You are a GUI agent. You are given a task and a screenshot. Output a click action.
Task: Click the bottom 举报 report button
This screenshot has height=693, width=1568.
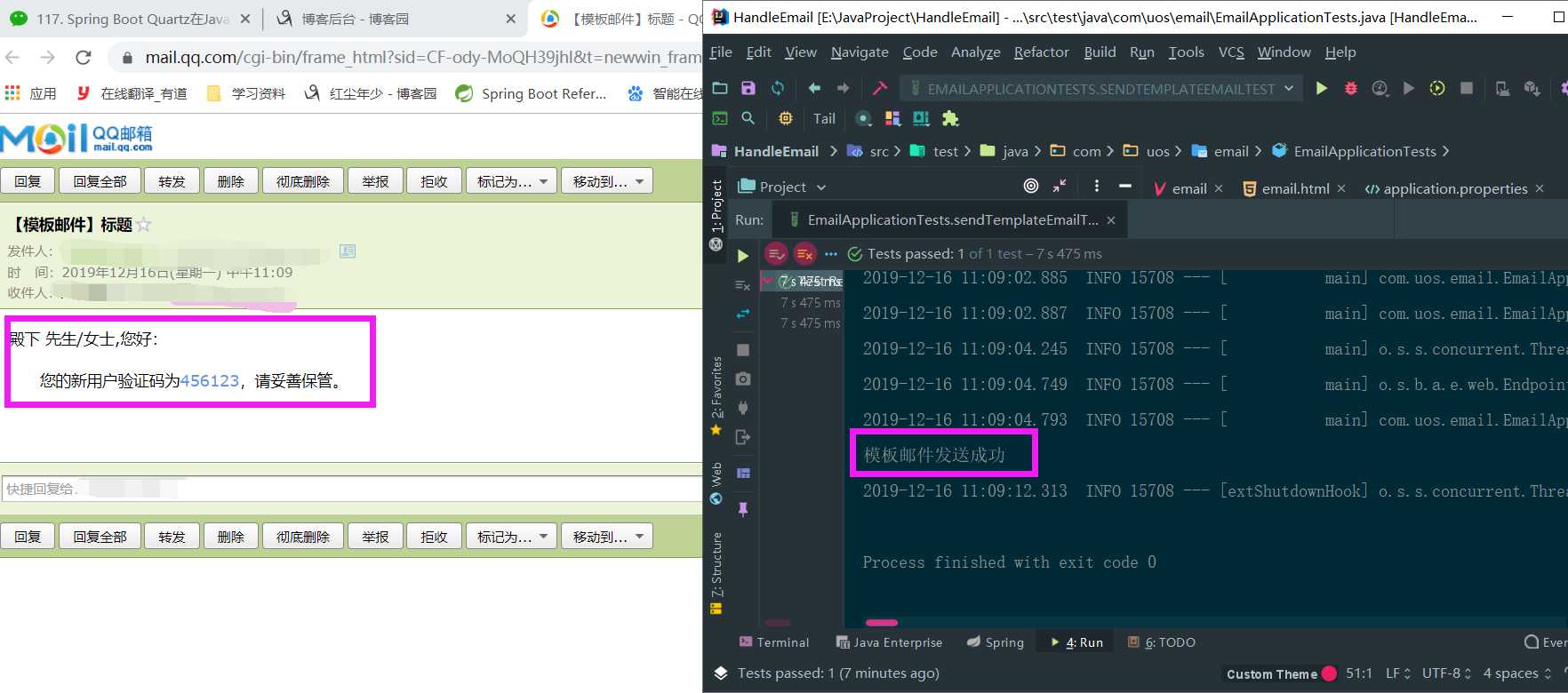click(375, 537)
